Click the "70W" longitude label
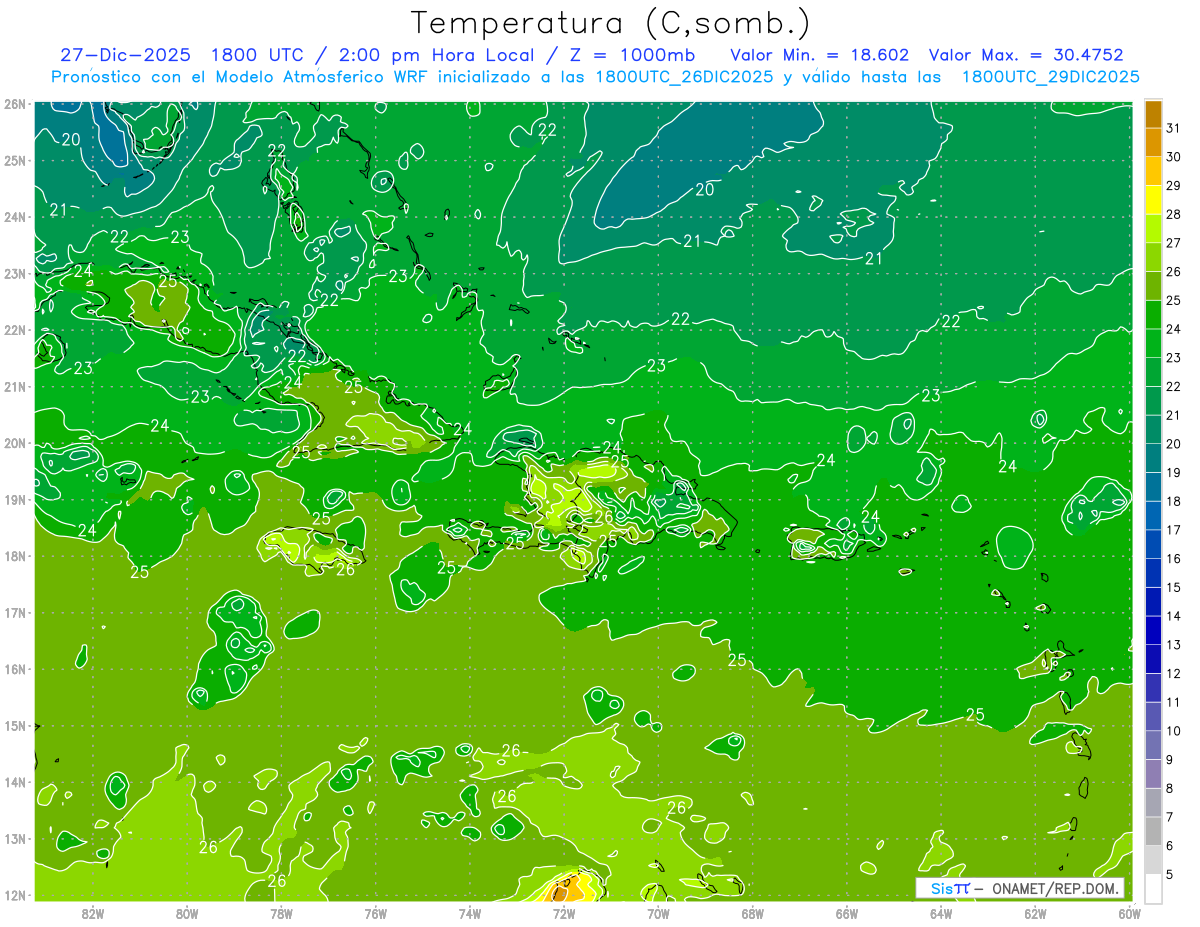 click(x=658, y=913)
